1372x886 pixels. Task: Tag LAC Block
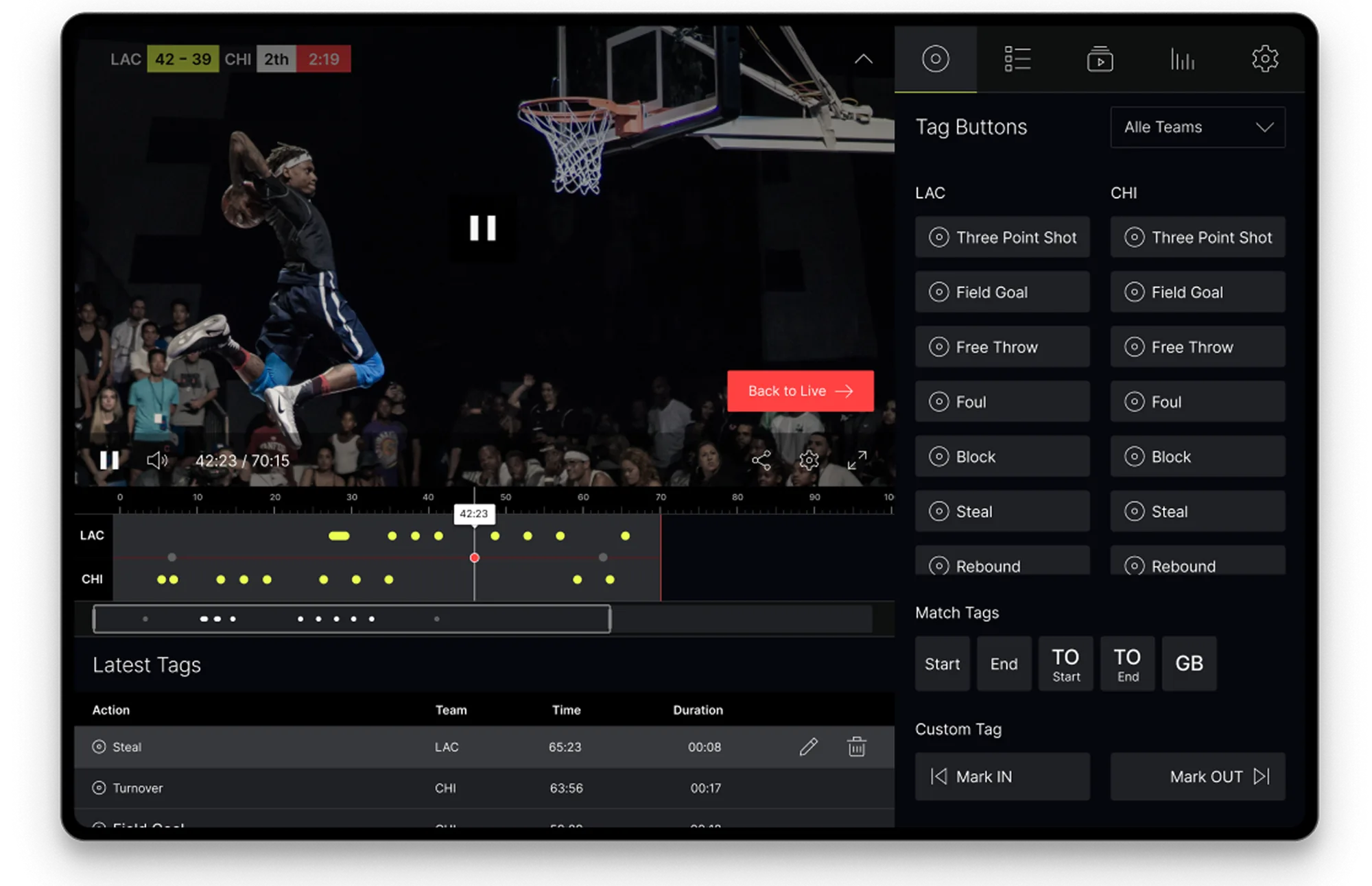click(x=1002, y=457)
